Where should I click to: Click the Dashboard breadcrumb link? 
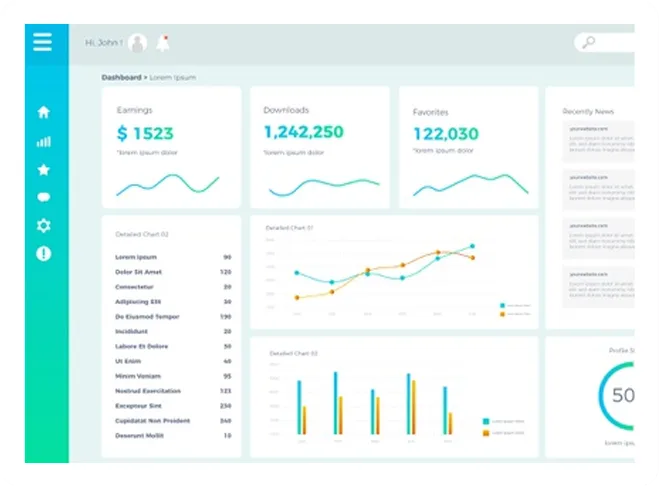tap(121, 77)
